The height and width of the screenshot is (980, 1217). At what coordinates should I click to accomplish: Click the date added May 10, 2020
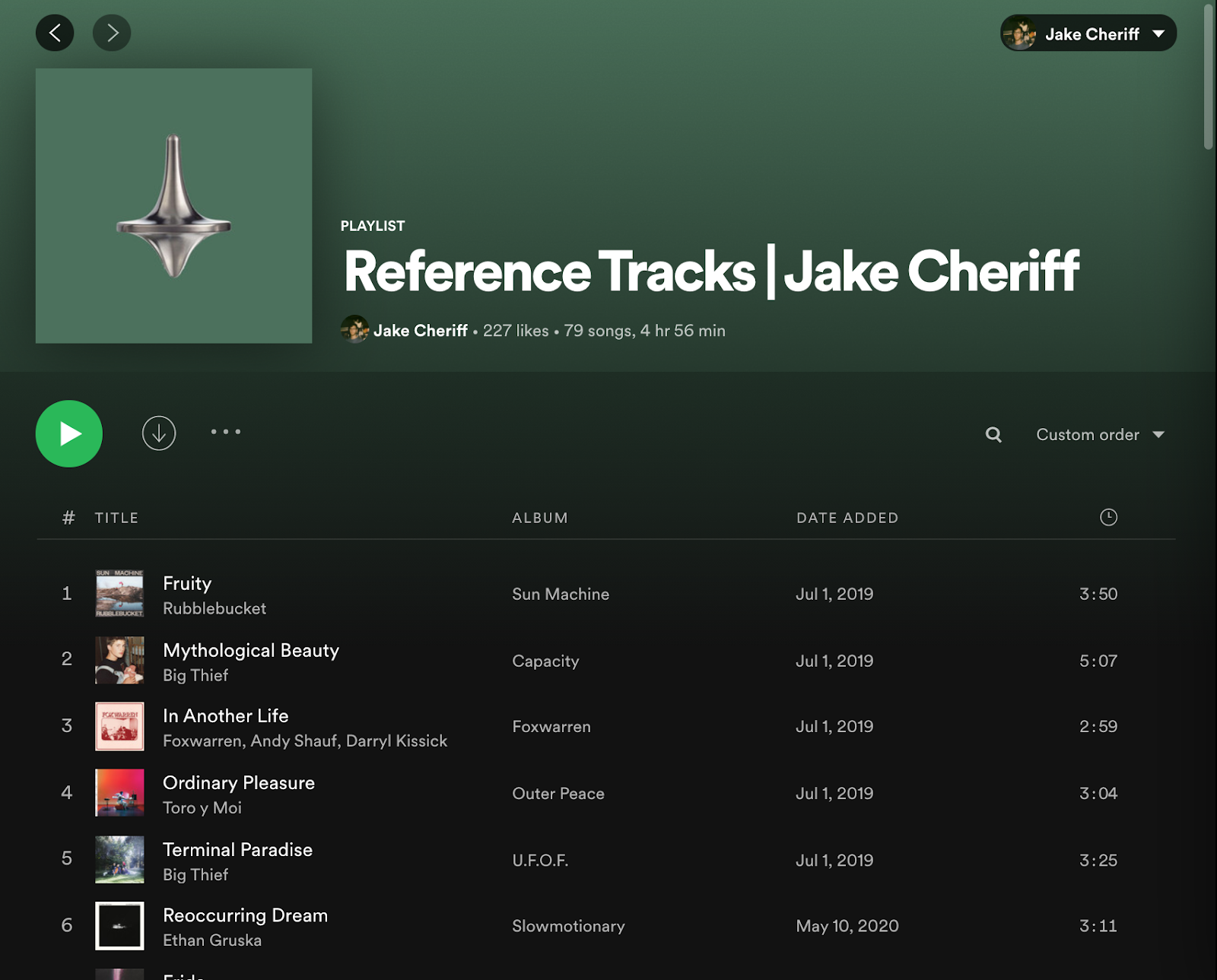click(x=847, y=926)
